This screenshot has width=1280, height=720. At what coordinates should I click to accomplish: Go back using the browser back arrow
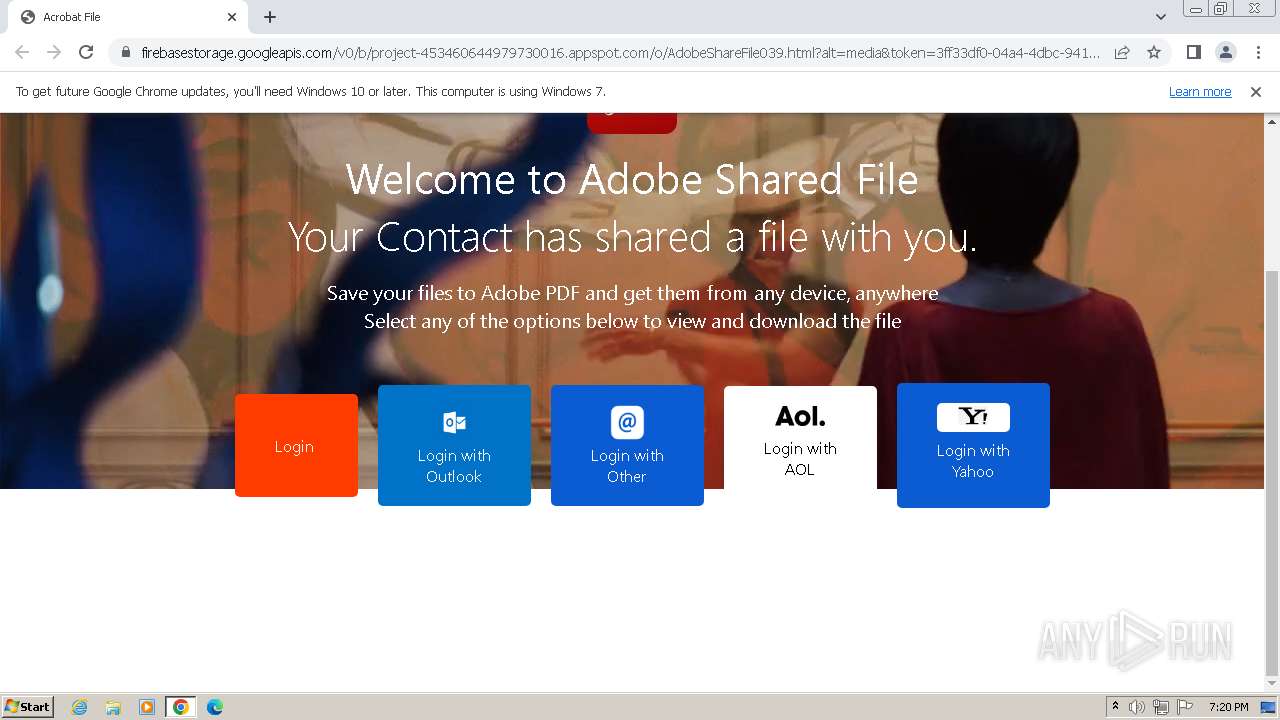[22, 52]
